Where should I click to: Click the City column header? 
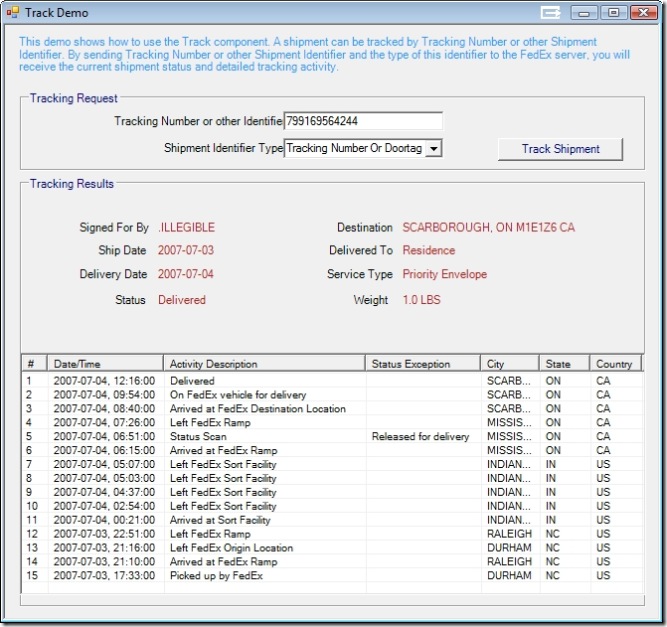click(510, 364)
